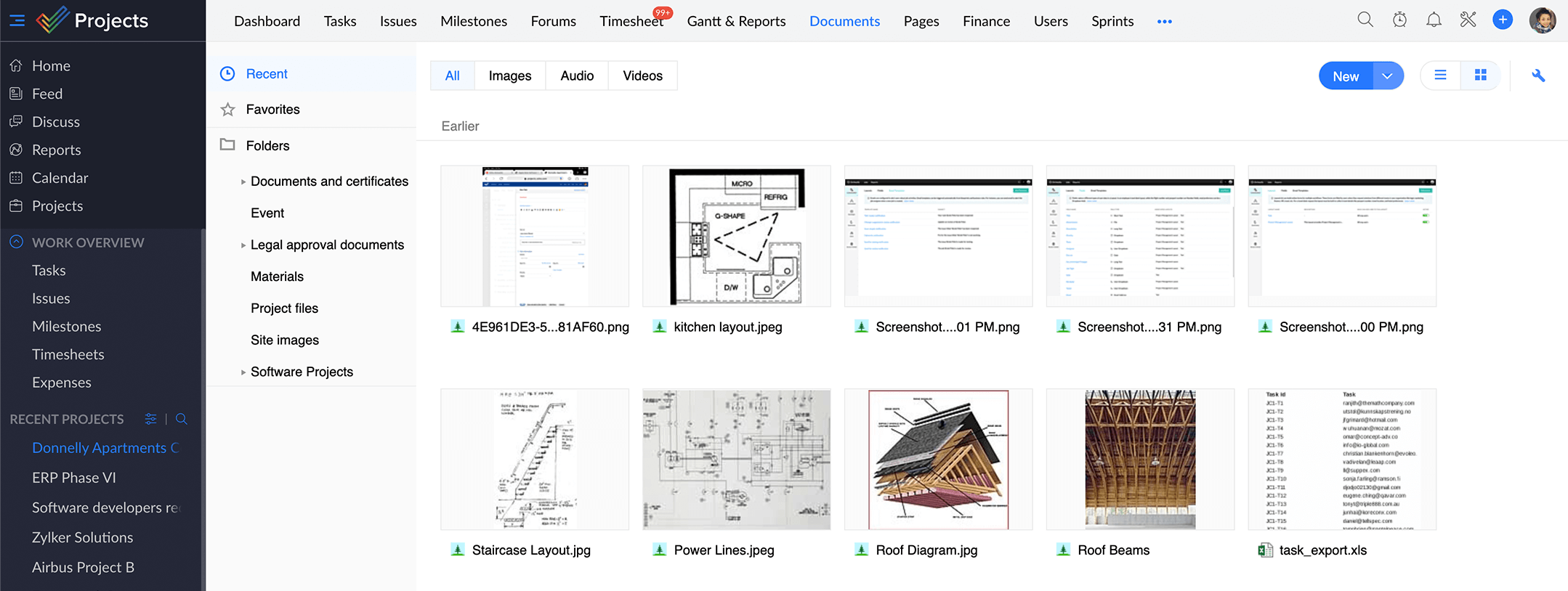Open the Roof Diagram.jpg thumbnail

click(937, 459)
